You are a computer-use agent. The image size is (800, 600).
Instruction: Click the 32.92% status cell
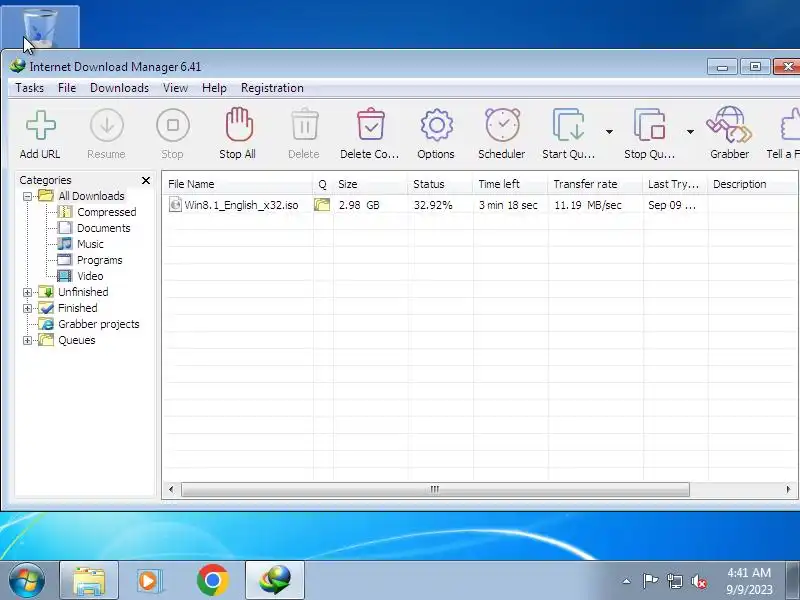point(433,205)
